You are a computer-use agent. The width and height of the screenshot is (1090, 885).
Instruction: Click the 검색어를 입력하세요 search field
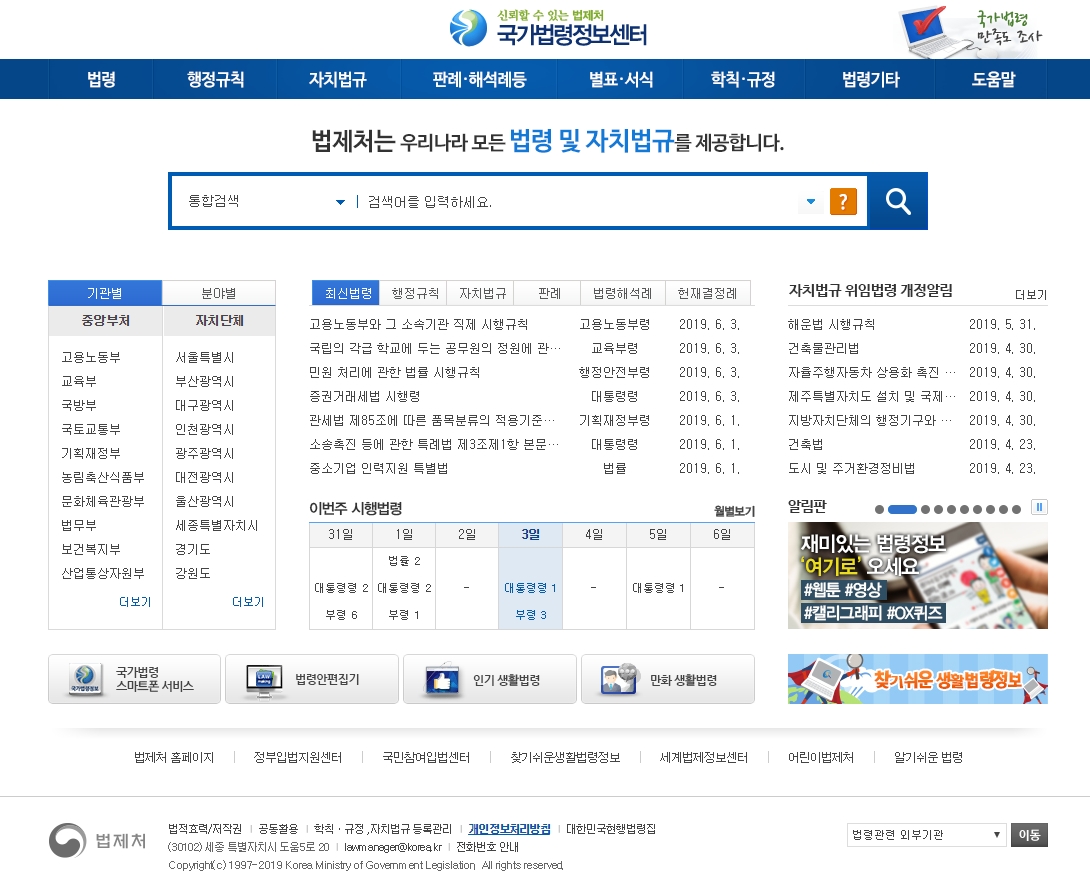(580, 202)
